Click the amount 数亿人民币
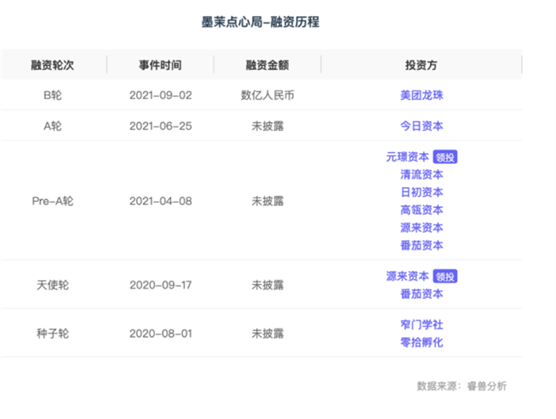This screenshot has width=556, height=419. 267,95
